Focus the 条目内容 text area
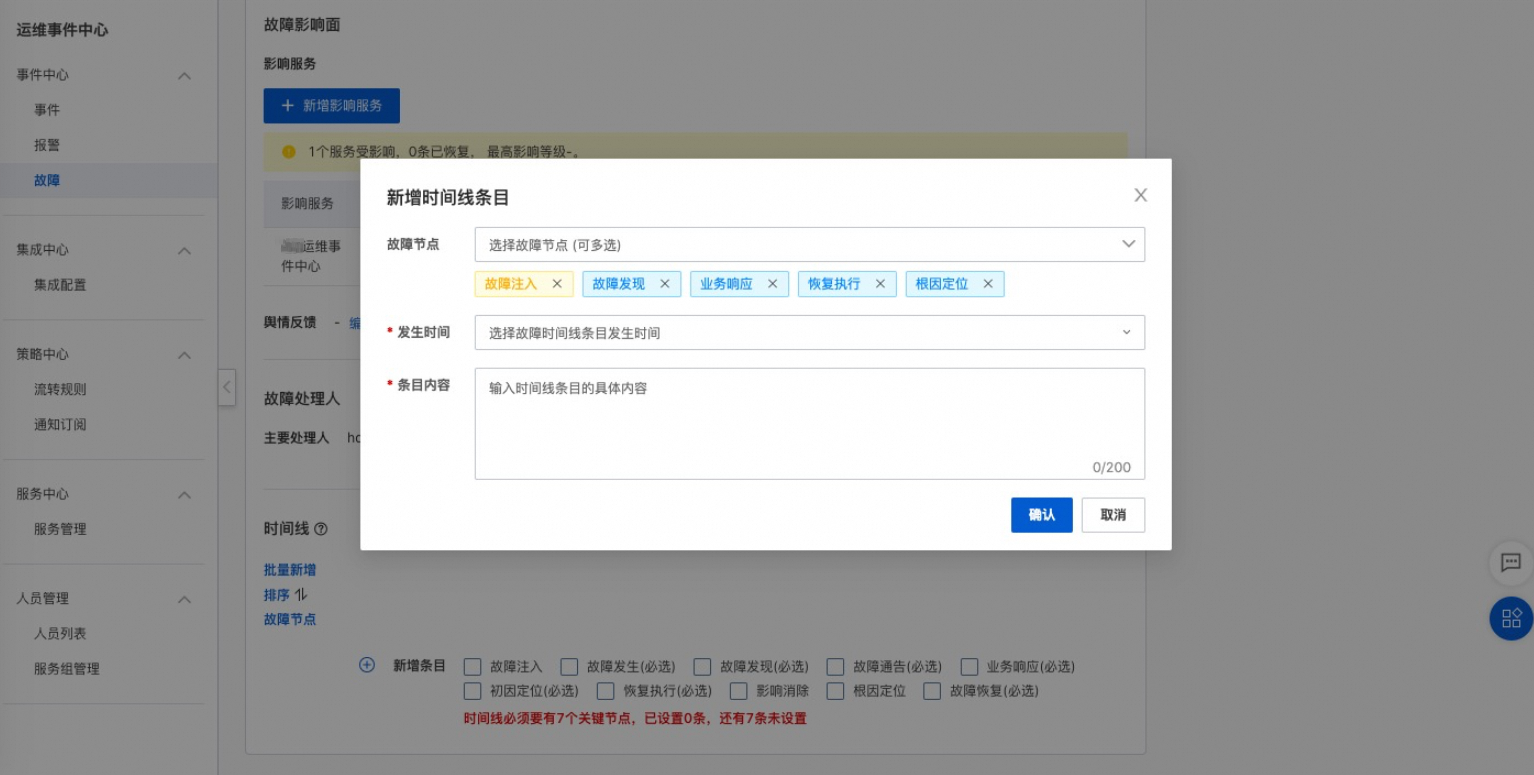 pyautogui.click(x=810, y=424)
